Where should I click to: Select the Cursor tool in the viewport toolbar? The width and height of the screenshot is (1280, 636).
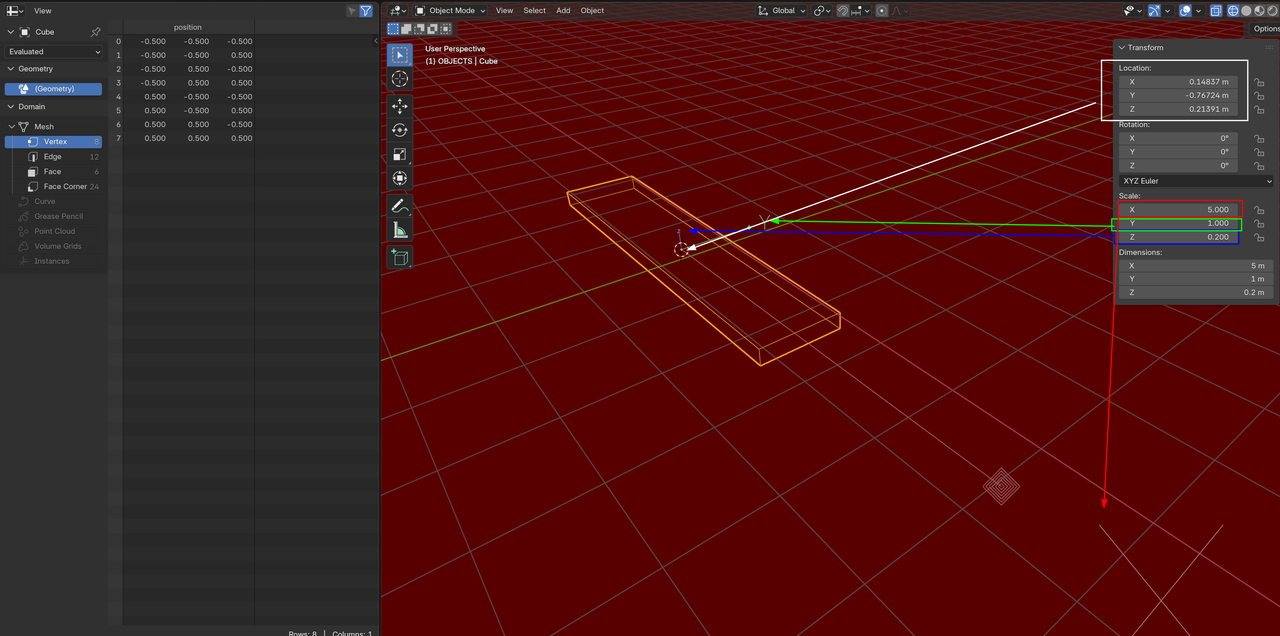400,79
